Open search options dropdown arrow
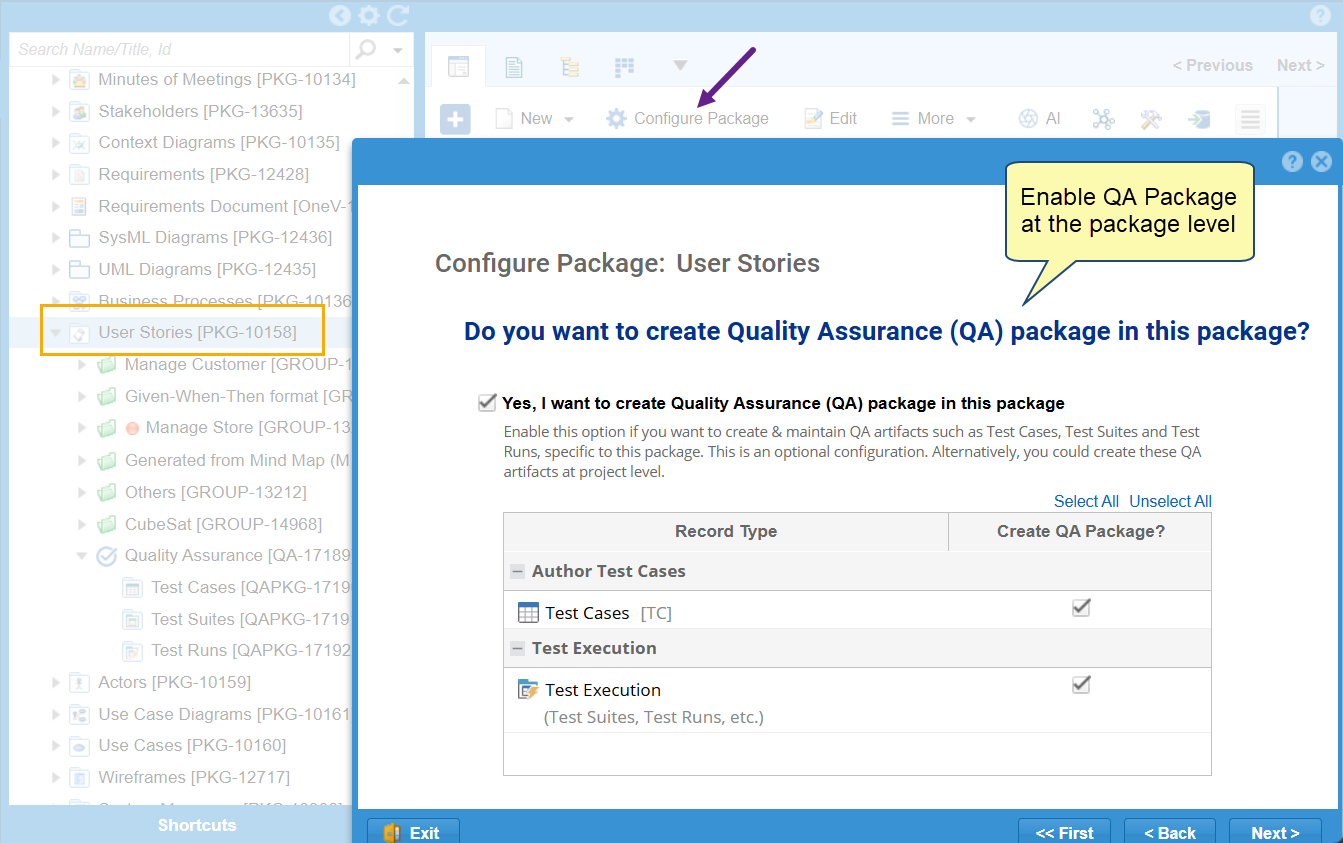 tap(398, 50)
